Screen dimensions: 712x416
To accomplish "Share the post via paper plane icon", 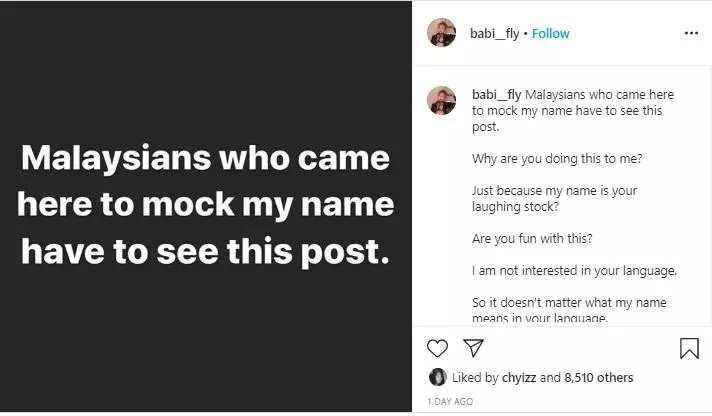I will click(x=473, y=348).
